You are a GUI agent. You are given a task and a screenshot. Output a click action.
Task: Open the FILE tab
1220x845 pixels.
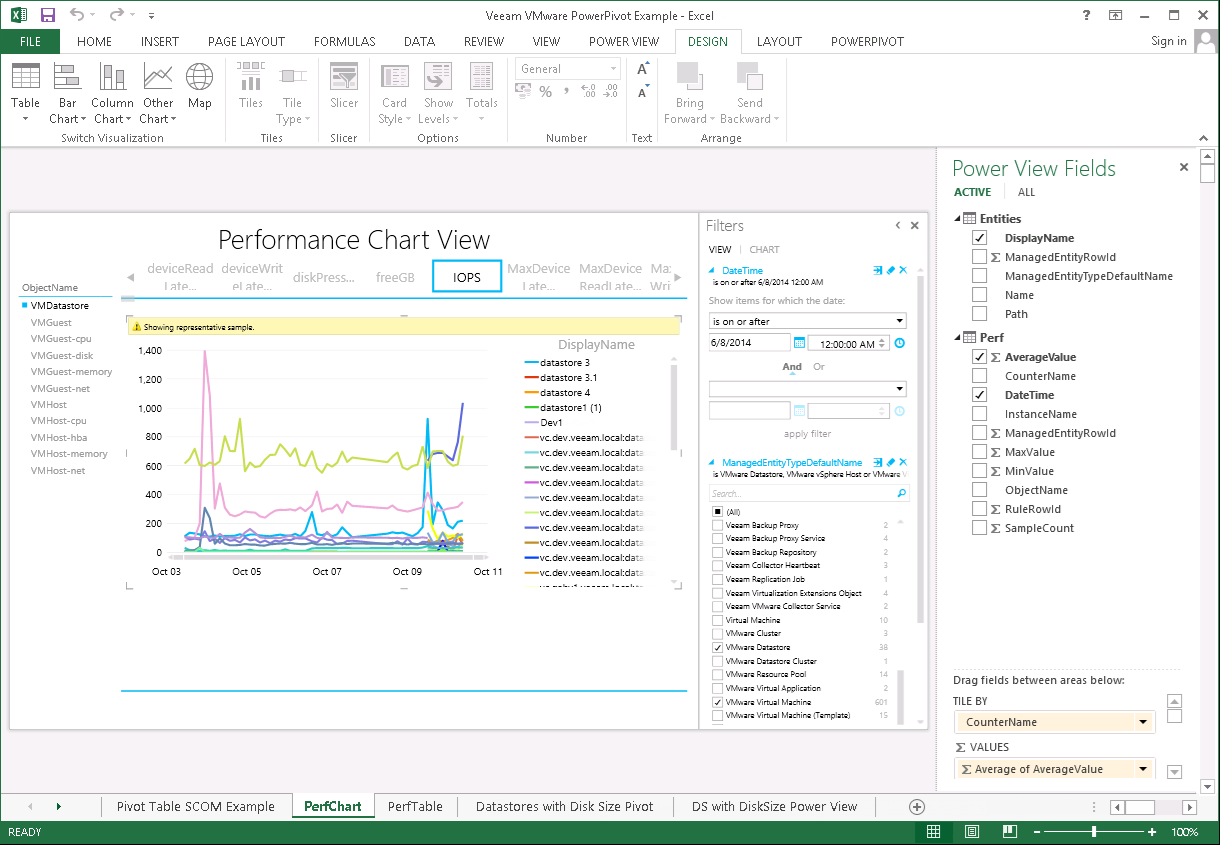click(30, 41)
